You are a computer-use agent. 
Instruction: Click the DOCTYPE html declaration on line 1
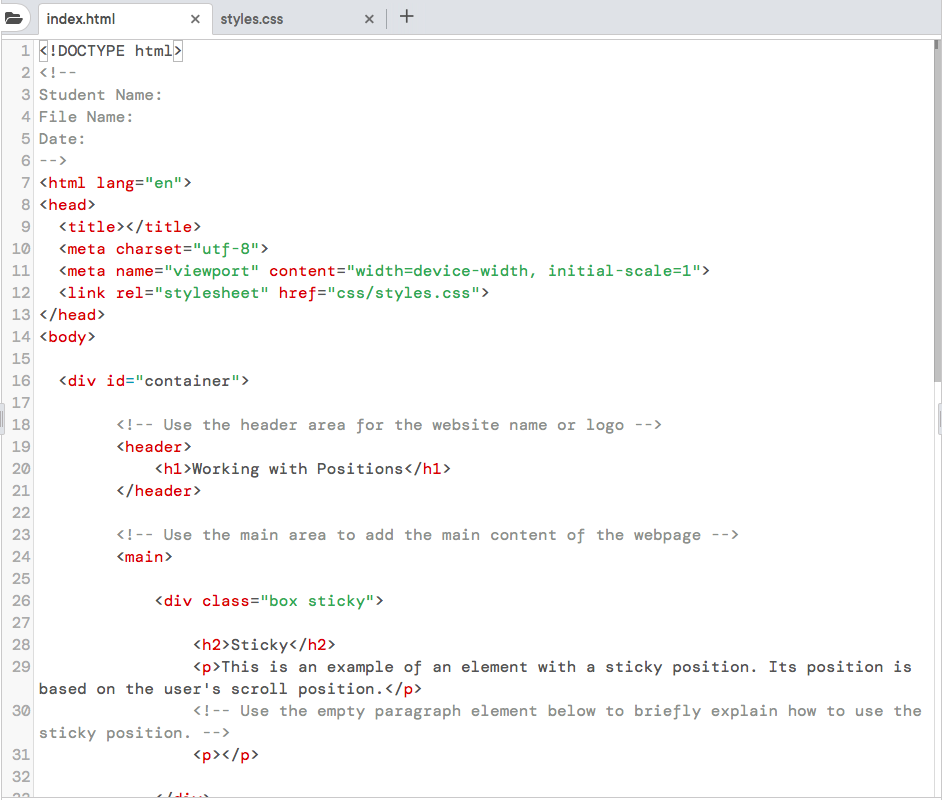pyautogui.click(x=111, y=51)
